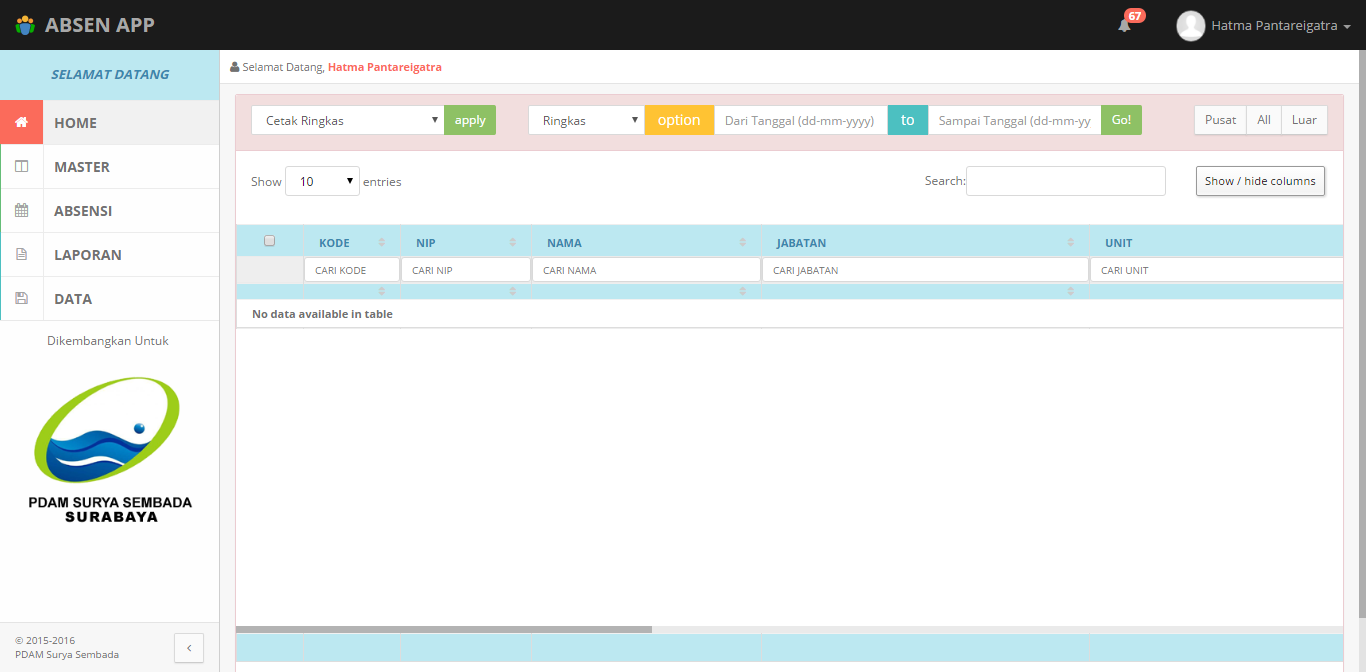This screenshot has height=672, width=1366.
Task: Change the Show entries count dropdown
Action: [322, 181]
